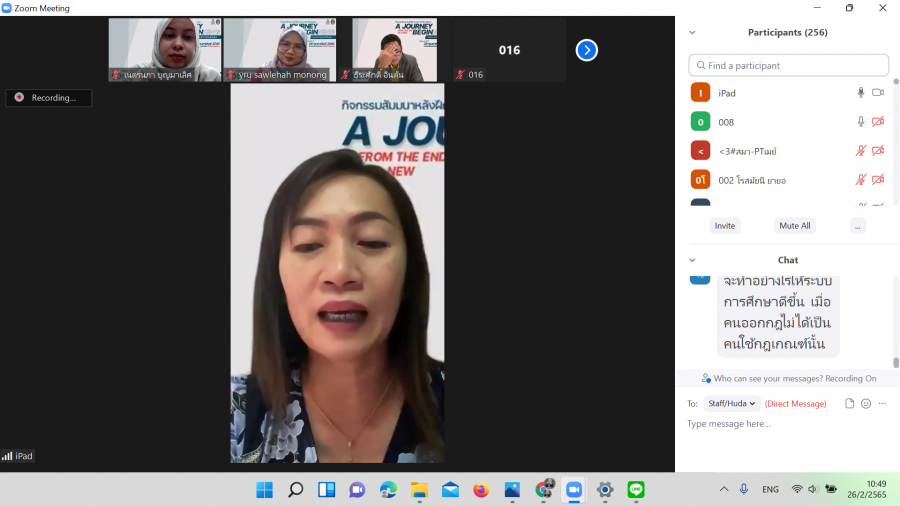Show hidden system tray icons
The image size is (900, 506).
[x=724, y=490]
